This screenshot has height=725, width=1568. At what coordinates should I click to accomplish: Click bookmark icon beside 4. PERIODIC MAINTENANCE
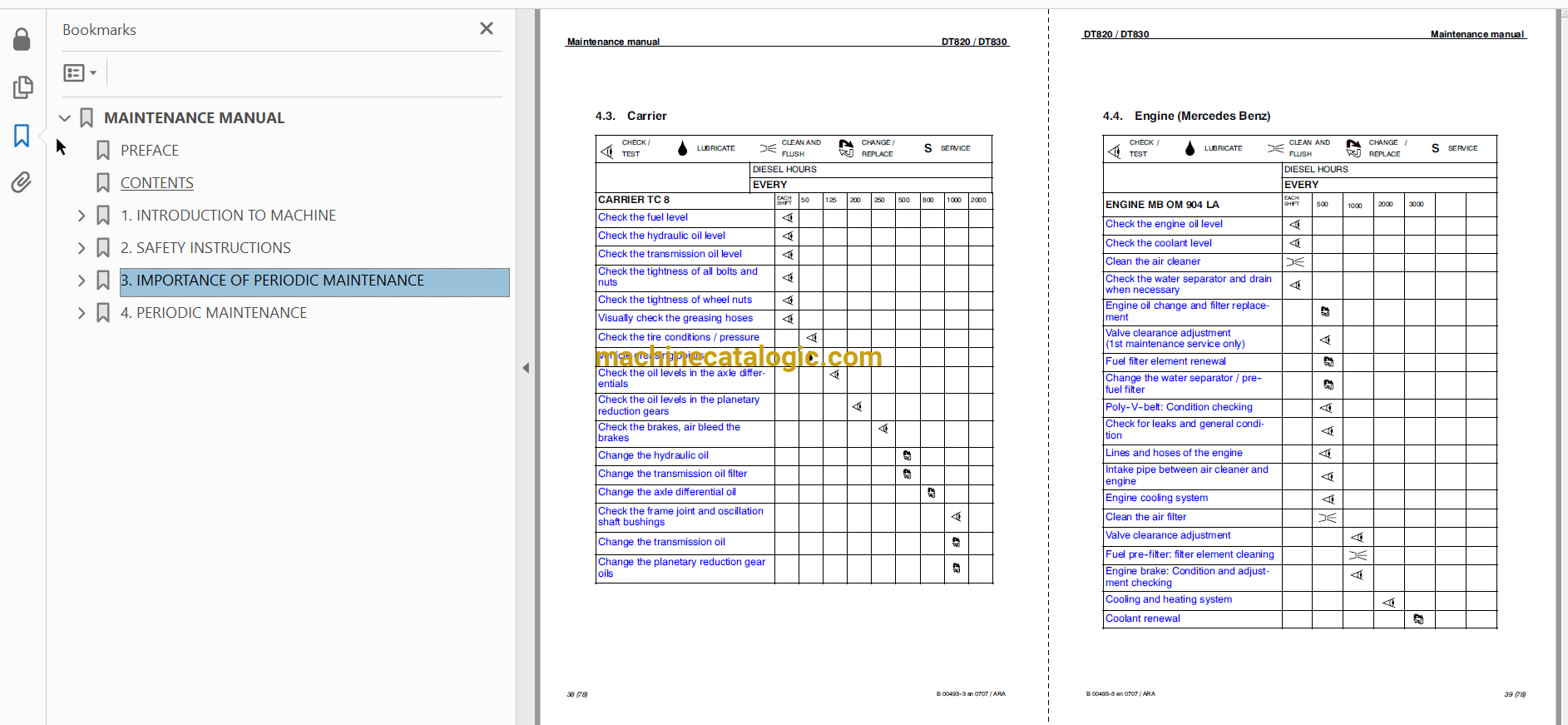click(103, 313)
